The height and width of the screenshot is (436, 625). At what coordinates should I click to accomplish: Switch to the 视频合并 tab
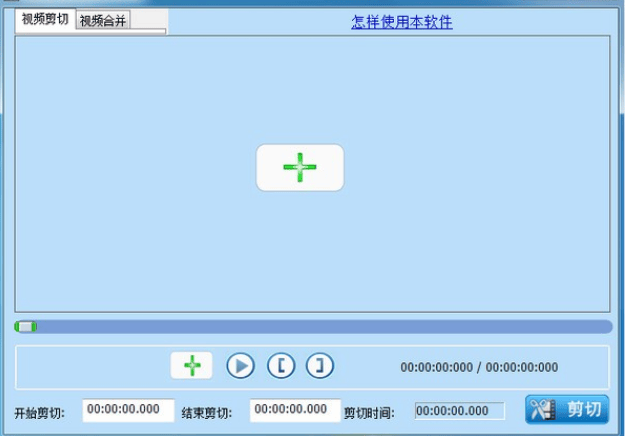tap(103, 20)
